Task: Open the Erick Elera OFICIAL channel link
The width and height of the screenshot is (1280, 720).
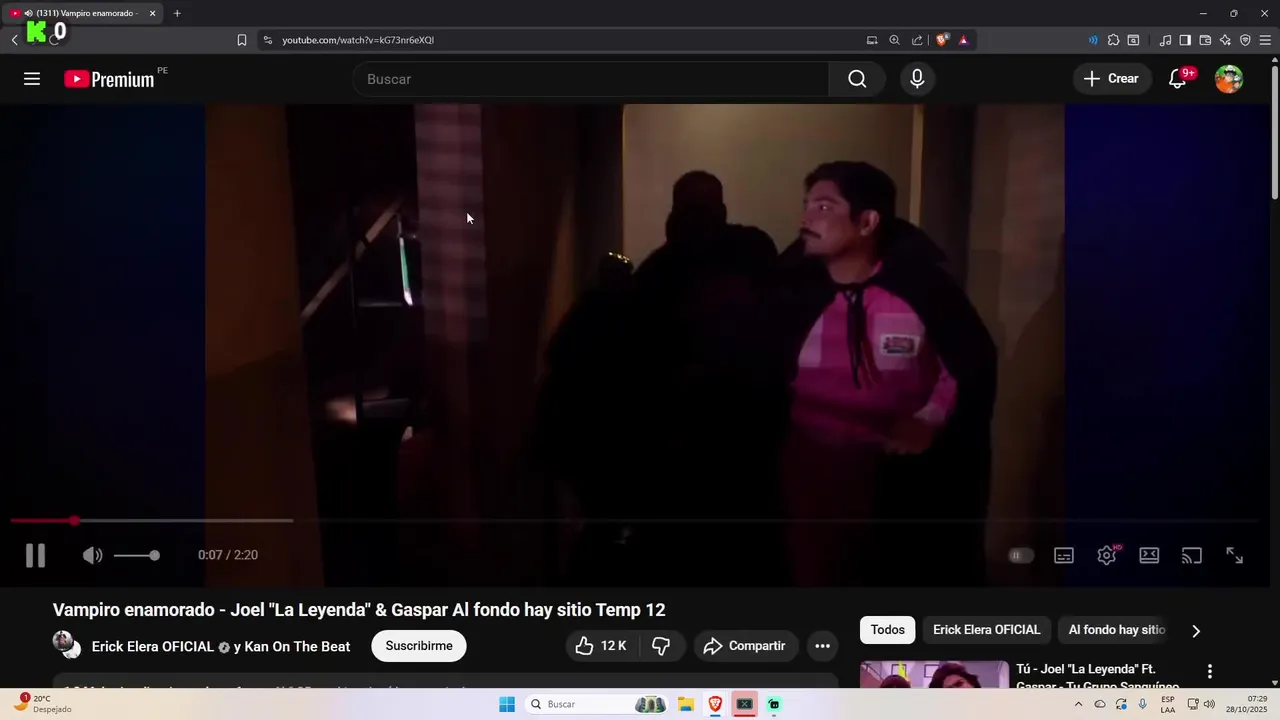Action: tap(153, 647)
